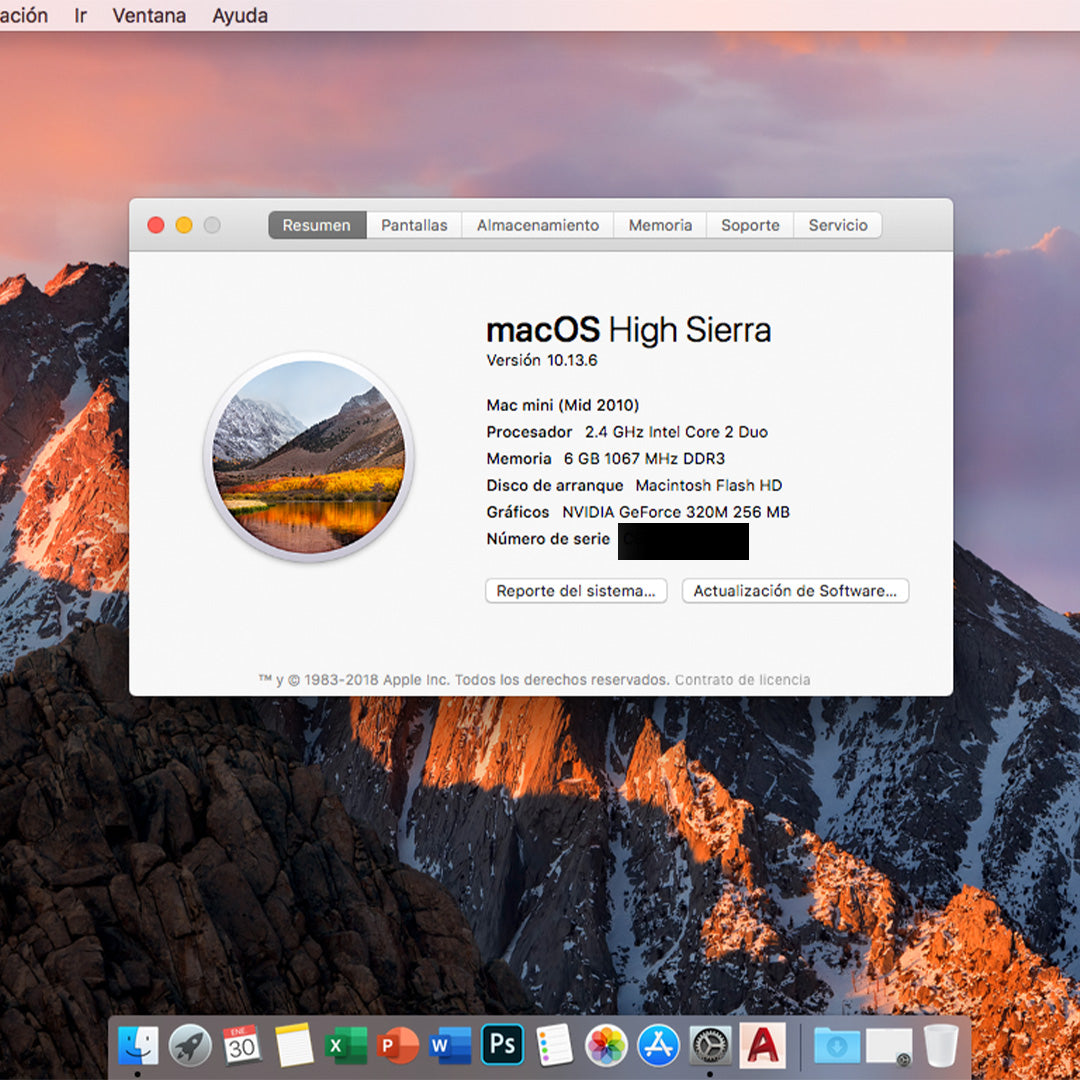Launch AutoCAD from the Dock
This screenshot has height=1080, width=1080.
(762, 1044)
